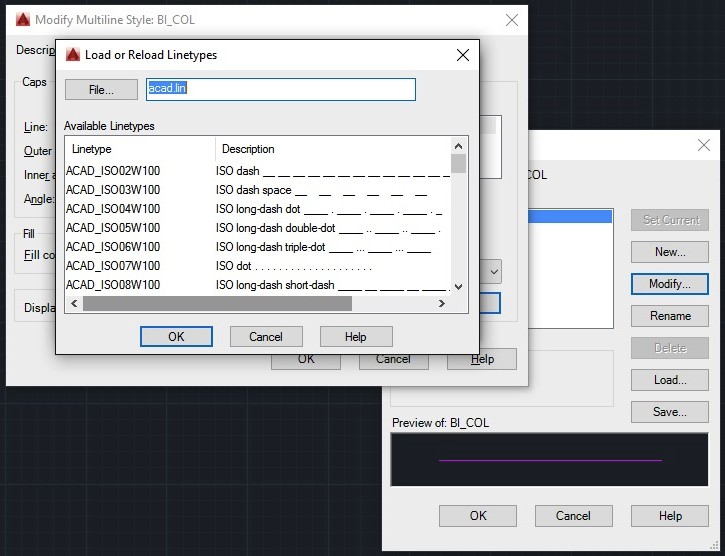Image resolution: width=725 pixels, height=556 pixels.
Task: Select linetype ACAD_ISO04W100
Action: coord(113,209)
